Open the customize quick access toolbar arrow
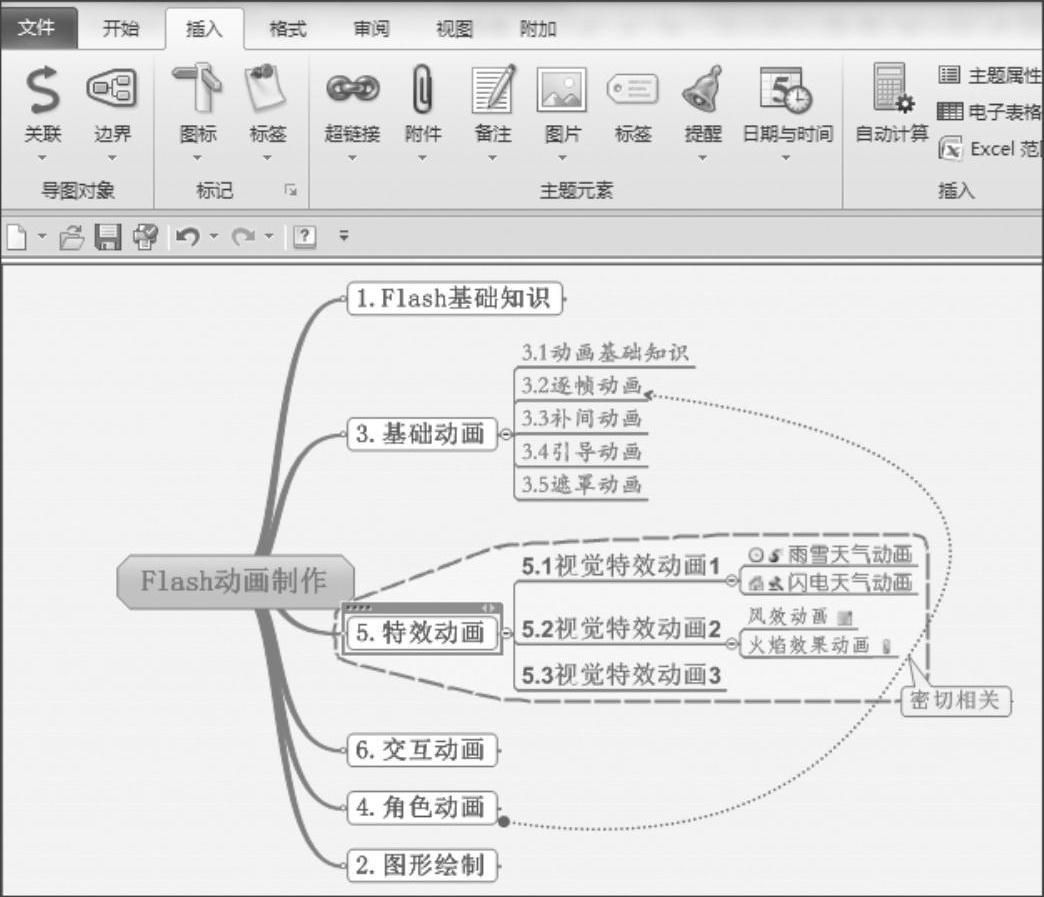This screenshot has width=1044, height=897. [344, 235]
